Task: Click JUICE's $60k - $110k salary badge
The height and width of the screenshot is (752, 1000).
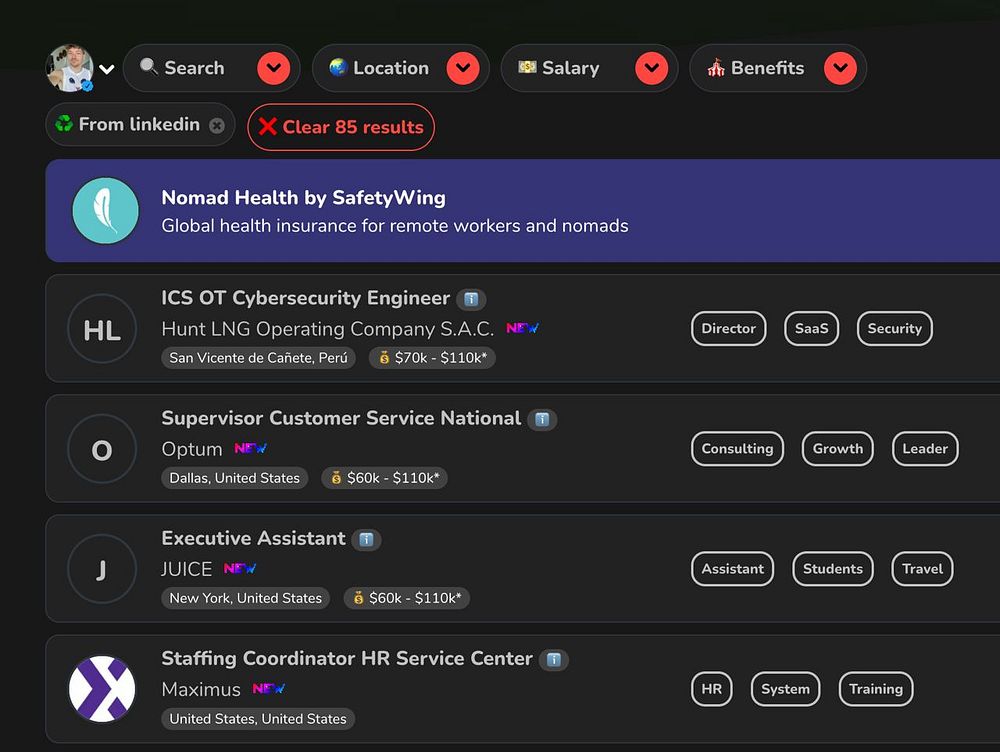Action: [x=407, y=598]
